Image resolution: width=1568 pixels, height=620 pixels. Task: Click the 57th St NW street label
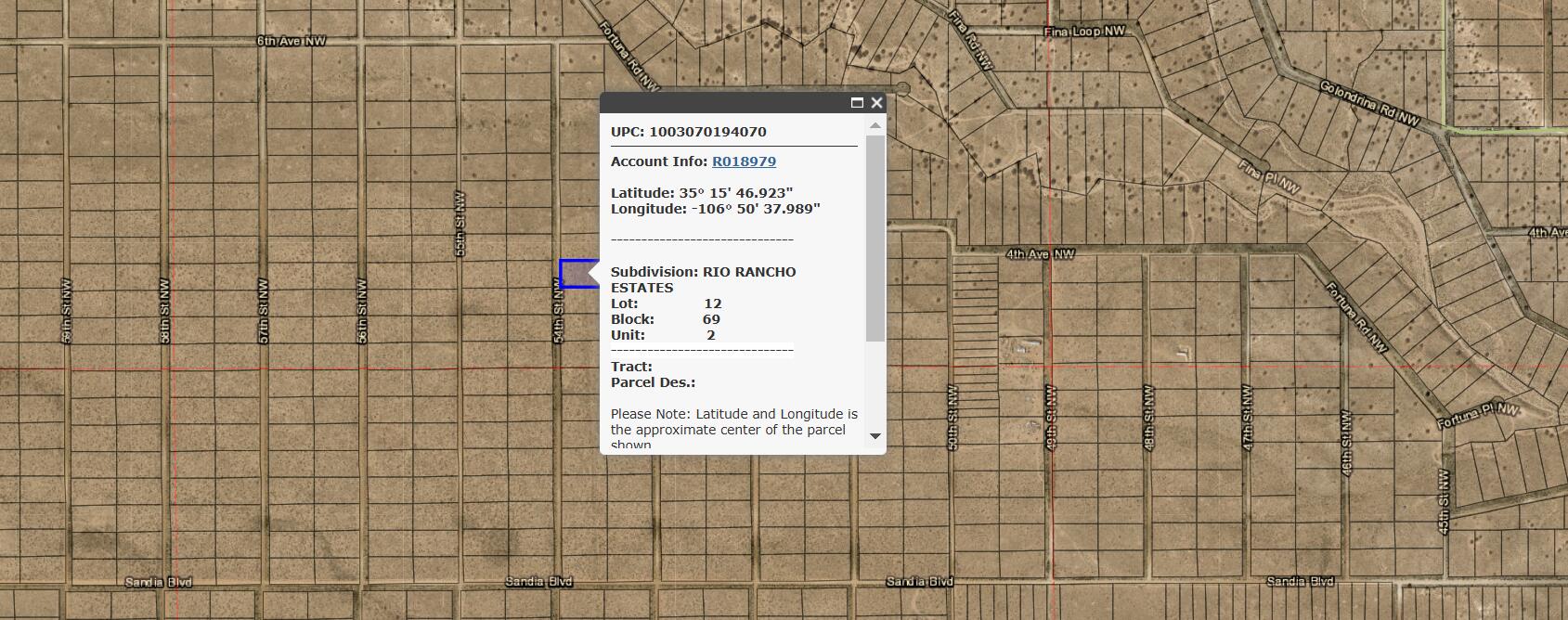click(264, 311)
